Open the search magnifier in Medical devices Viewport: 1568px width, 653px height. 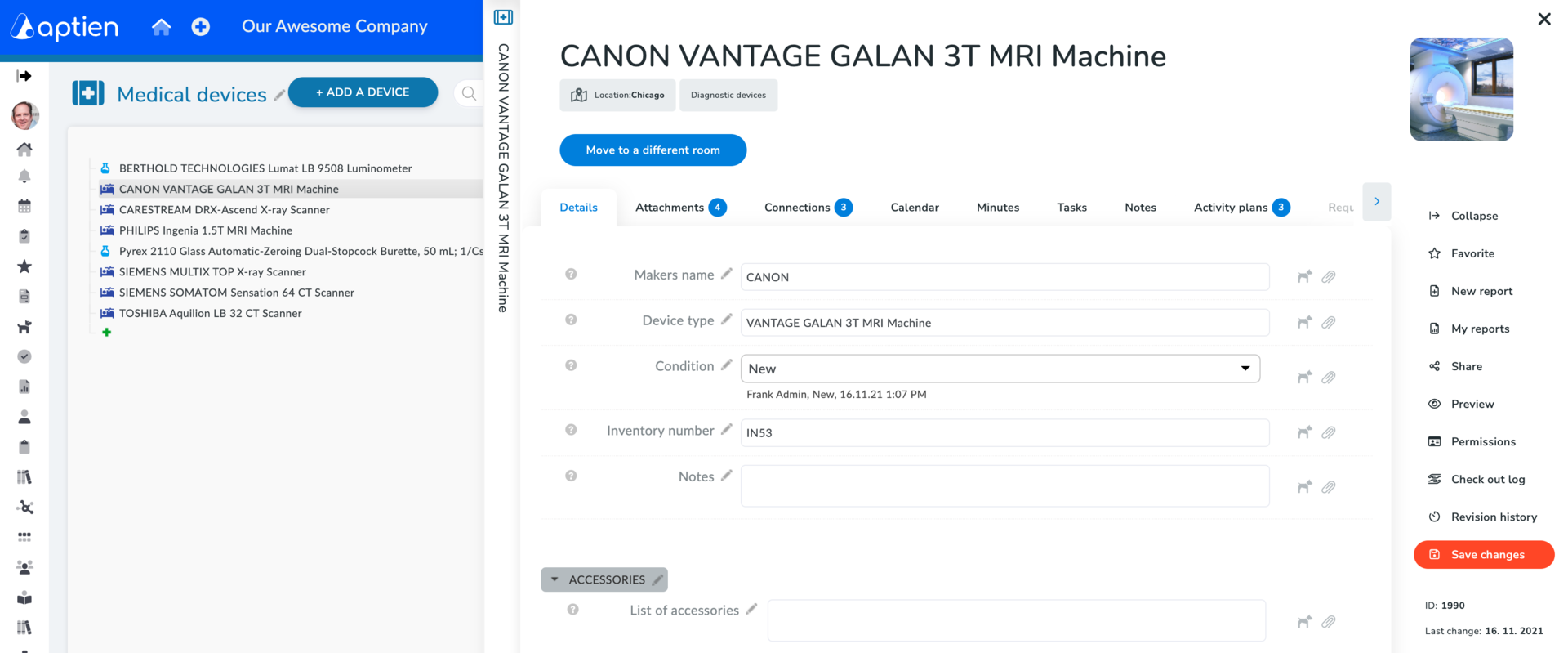point(469,93)
